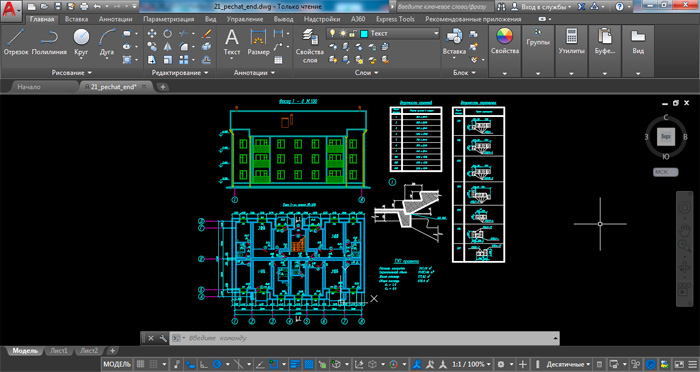Open Свойства слоя layer properties
700x372 pixels.
[x=310, y=46]
